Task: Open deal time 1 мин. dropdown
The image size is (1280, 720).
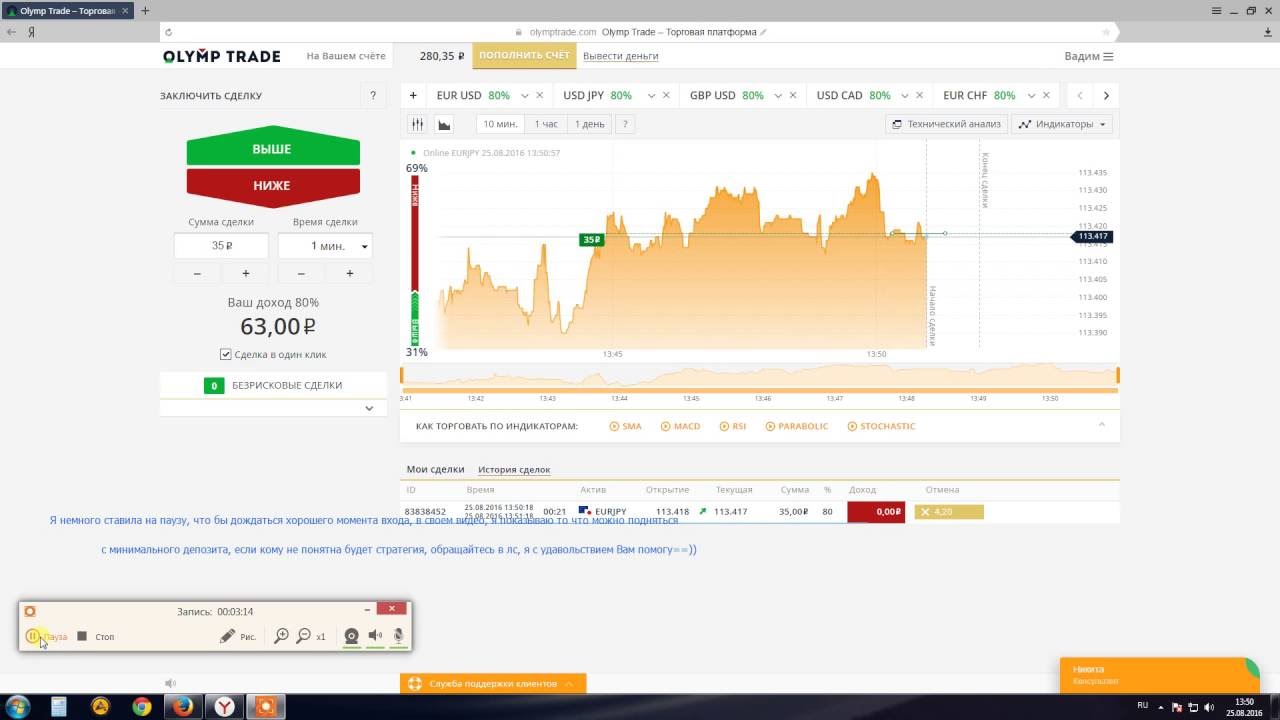Action: (325, 246)
